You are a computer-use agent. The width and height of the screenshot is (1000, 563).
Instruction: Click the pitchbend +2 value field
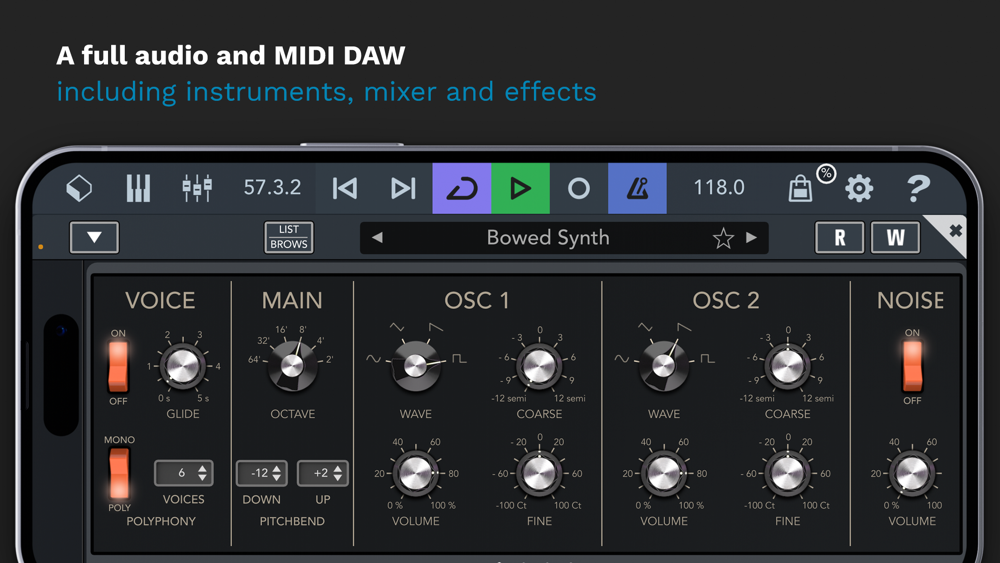pos(323,473)
